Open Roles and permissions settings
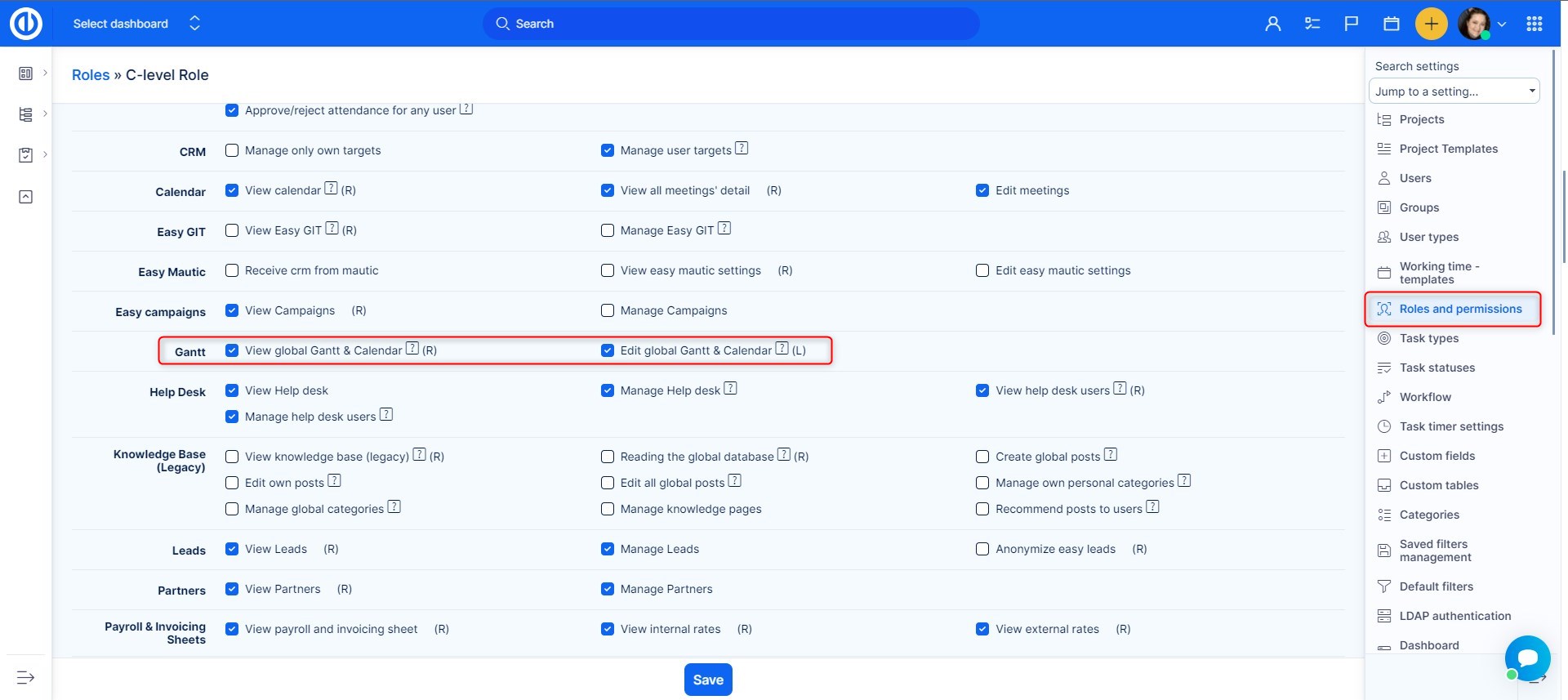The height and width of the screenshot is (700, 1568). click(x=1459, y=309)
